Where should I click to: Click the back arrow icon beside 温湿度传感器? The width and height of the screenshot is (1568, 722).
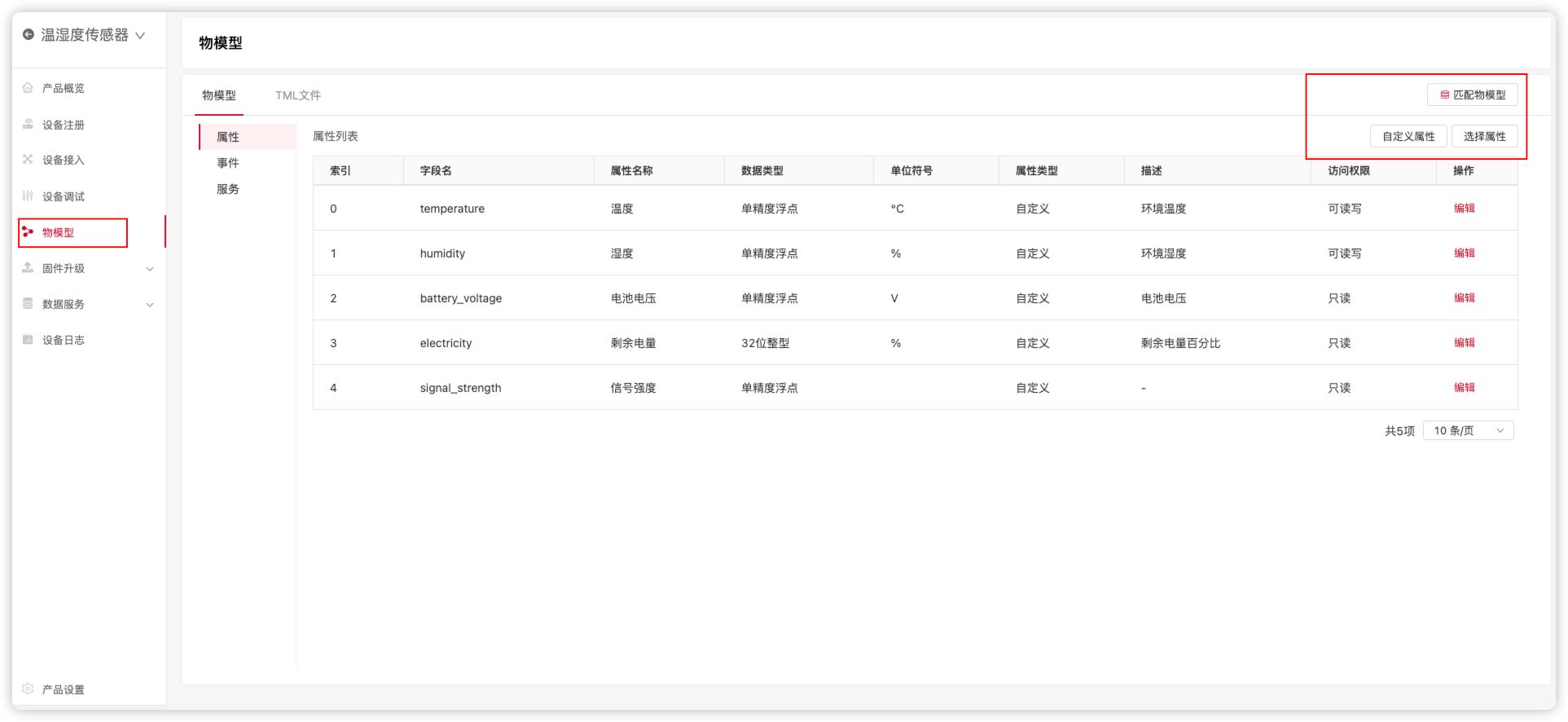29,34
